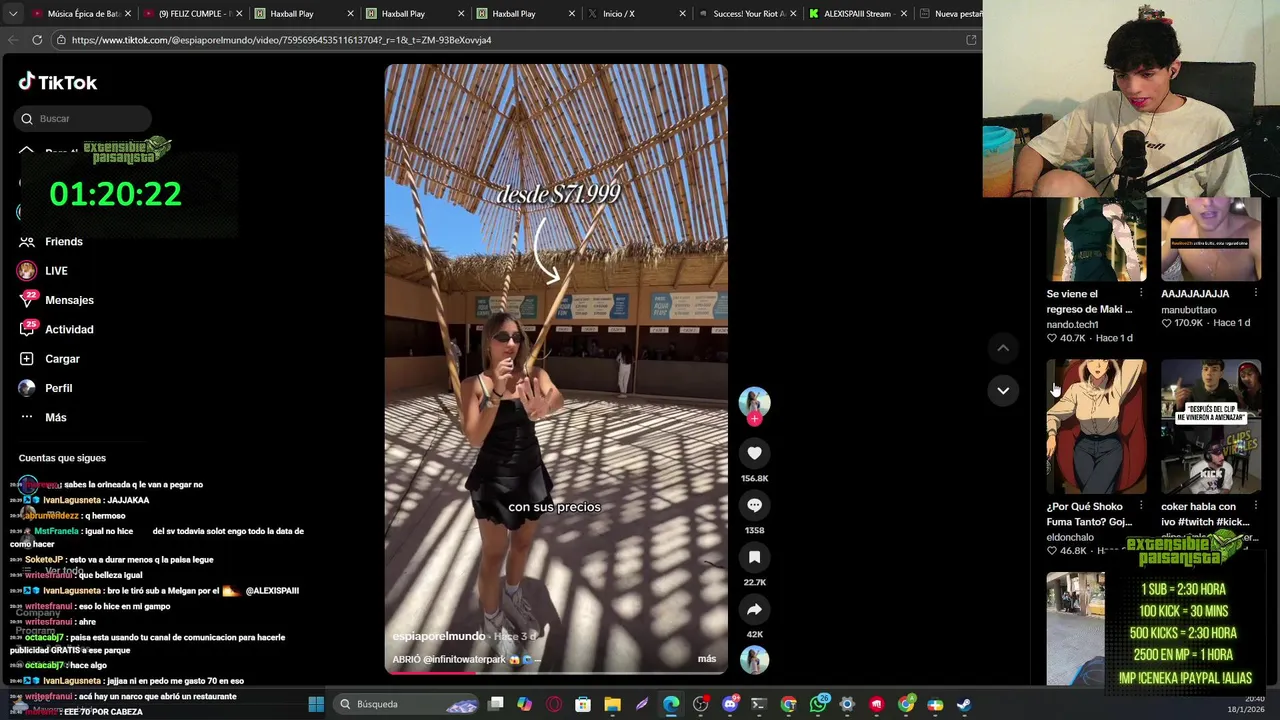
Task: Open File Explorer from the taskbar
Action: click(x=612, y=704)
